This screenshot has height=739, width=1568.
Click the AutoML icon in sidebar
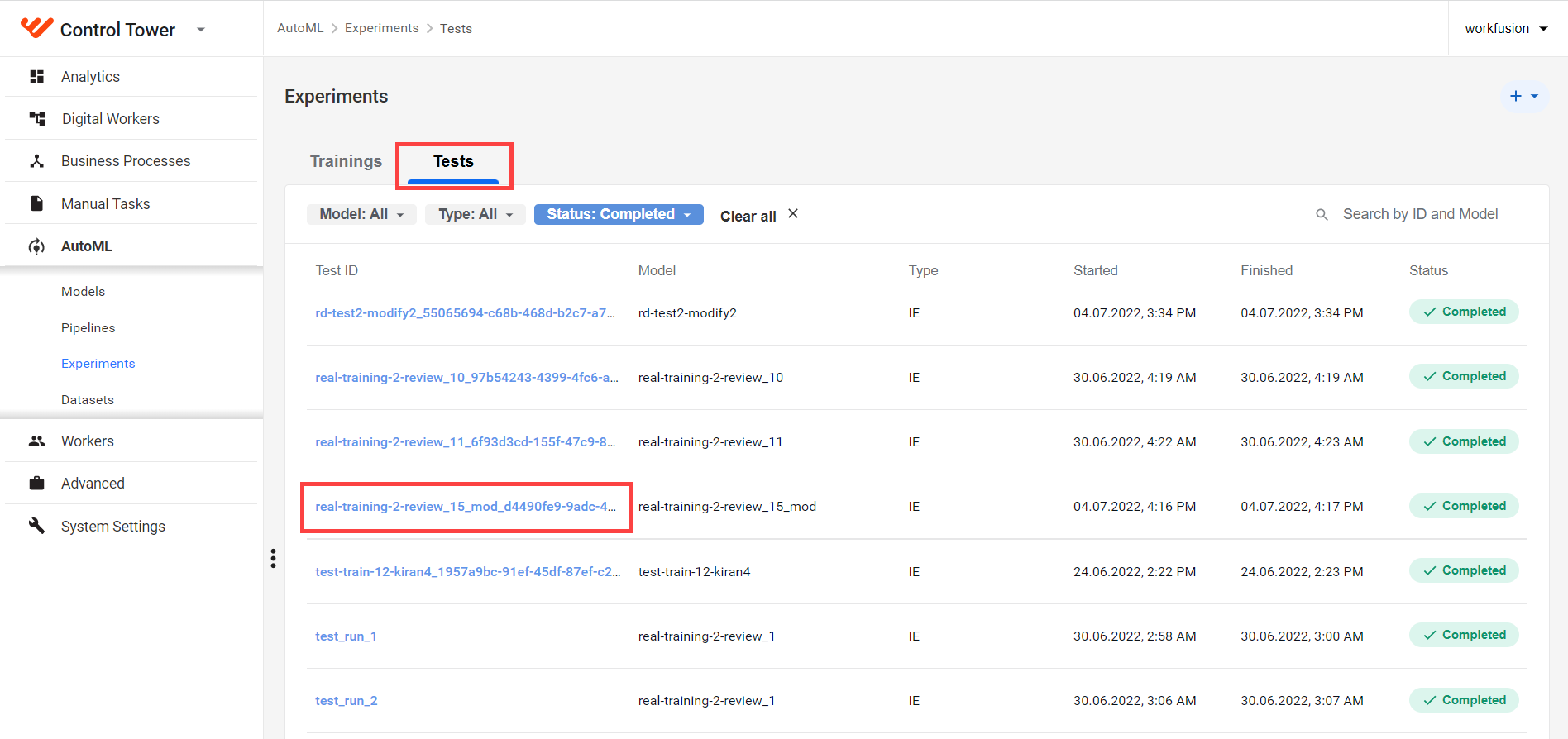pos(36,246)
